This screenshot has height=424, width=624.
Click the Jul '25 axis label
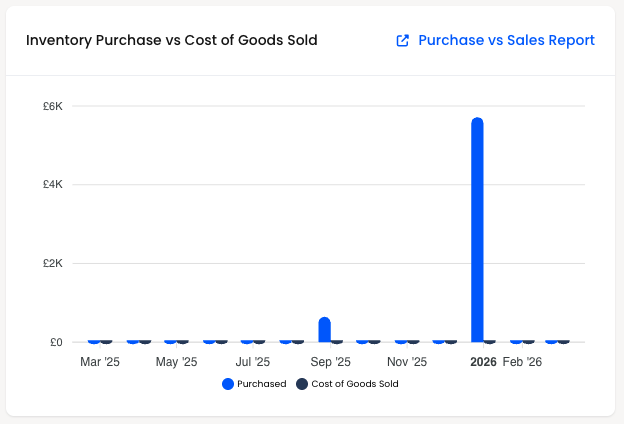tap(253, 361)
